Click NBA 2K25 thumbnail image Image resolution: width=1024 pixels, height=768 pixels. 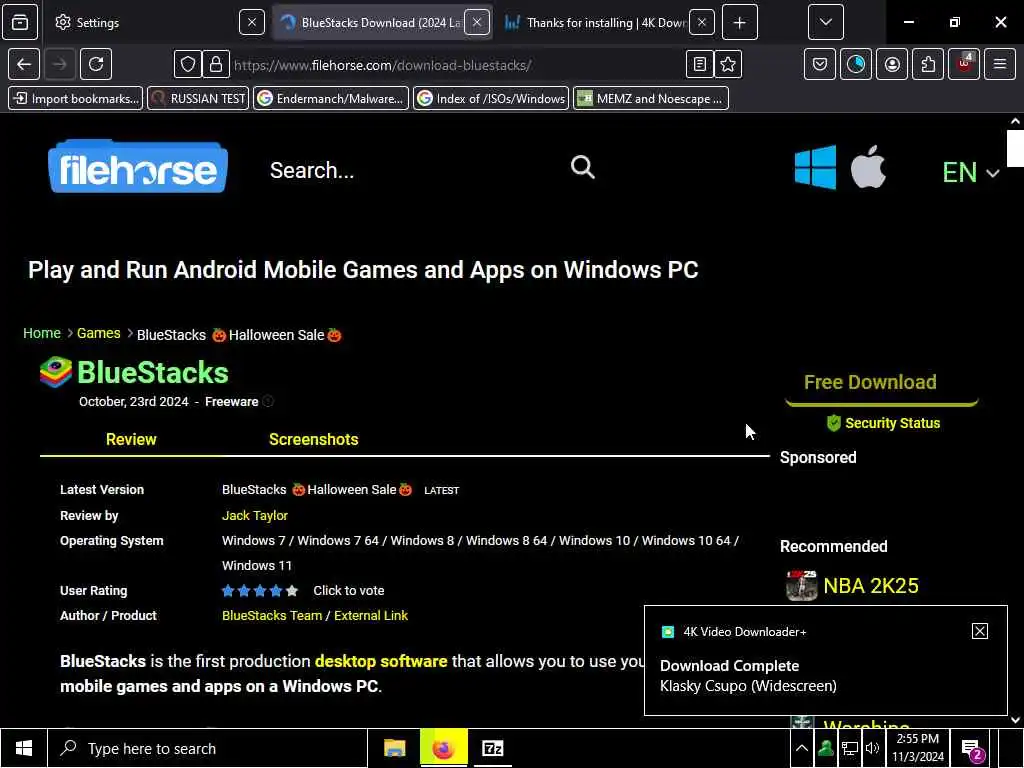(x=801, y=585)
